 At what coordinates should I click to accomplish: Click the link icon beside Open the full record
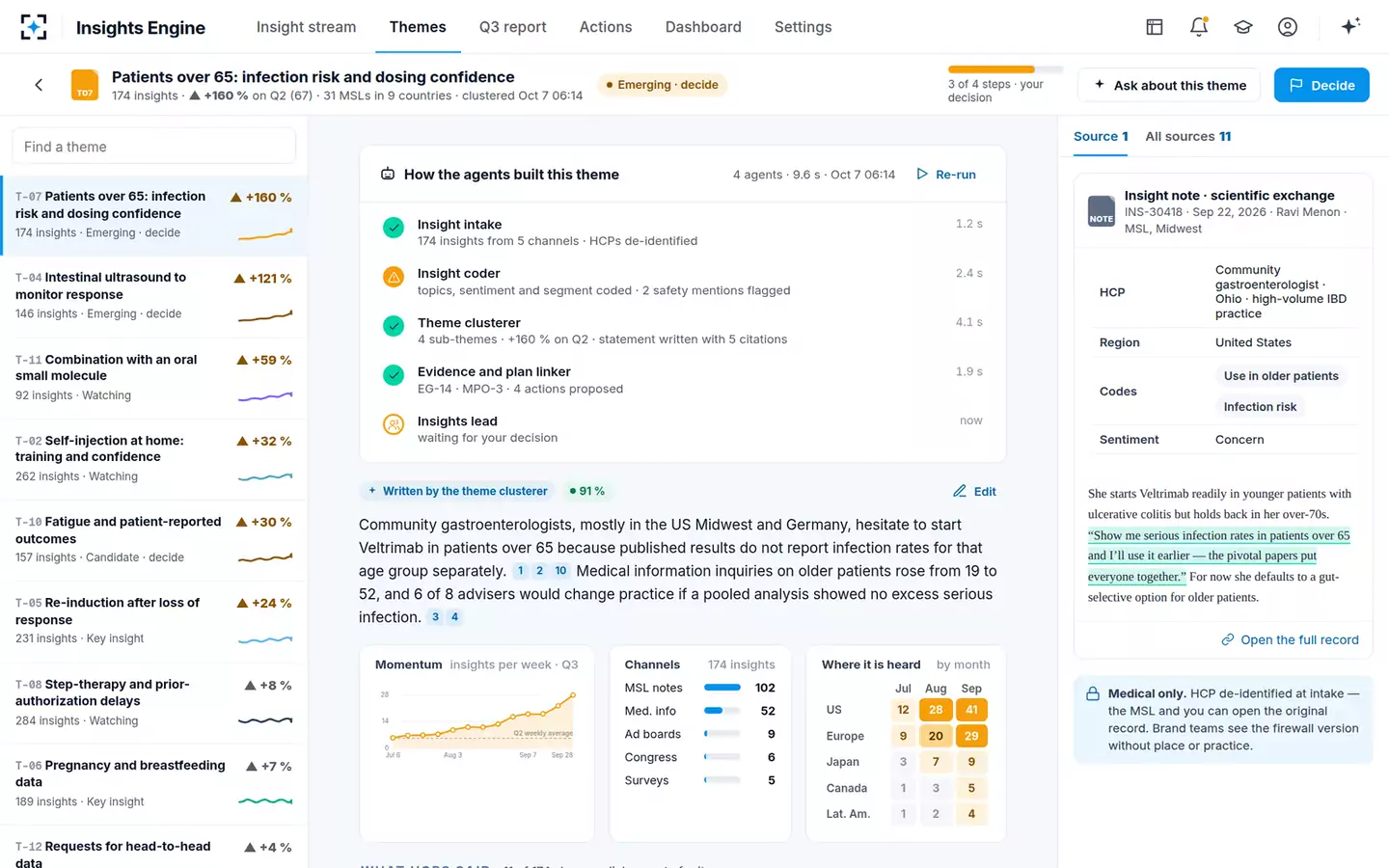coord(1228,639)
